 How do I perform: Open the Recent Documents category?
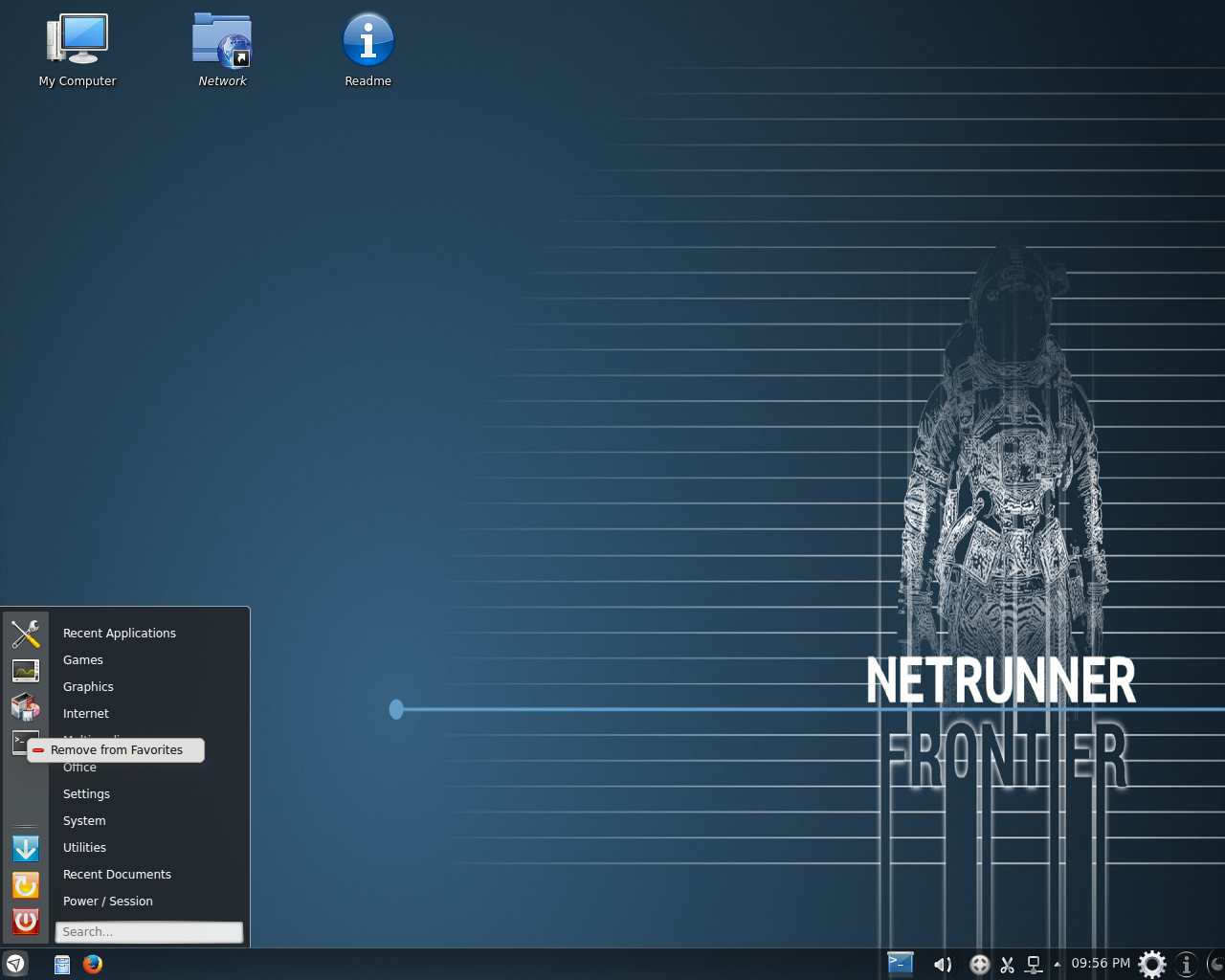tap(117, 875)
